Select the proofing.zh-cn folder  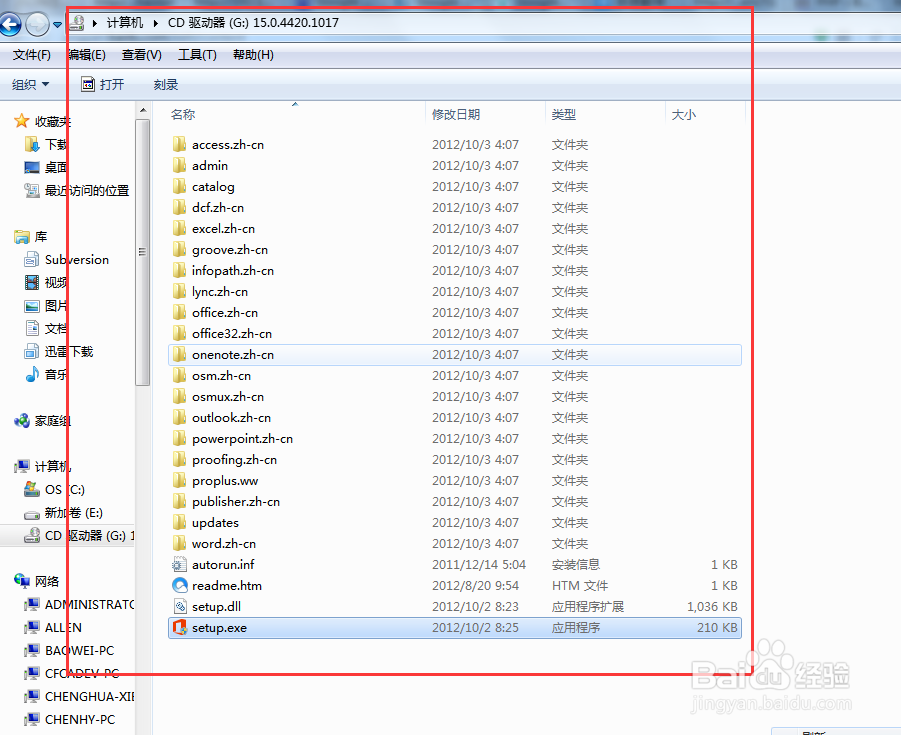click(x=455, y=460)
